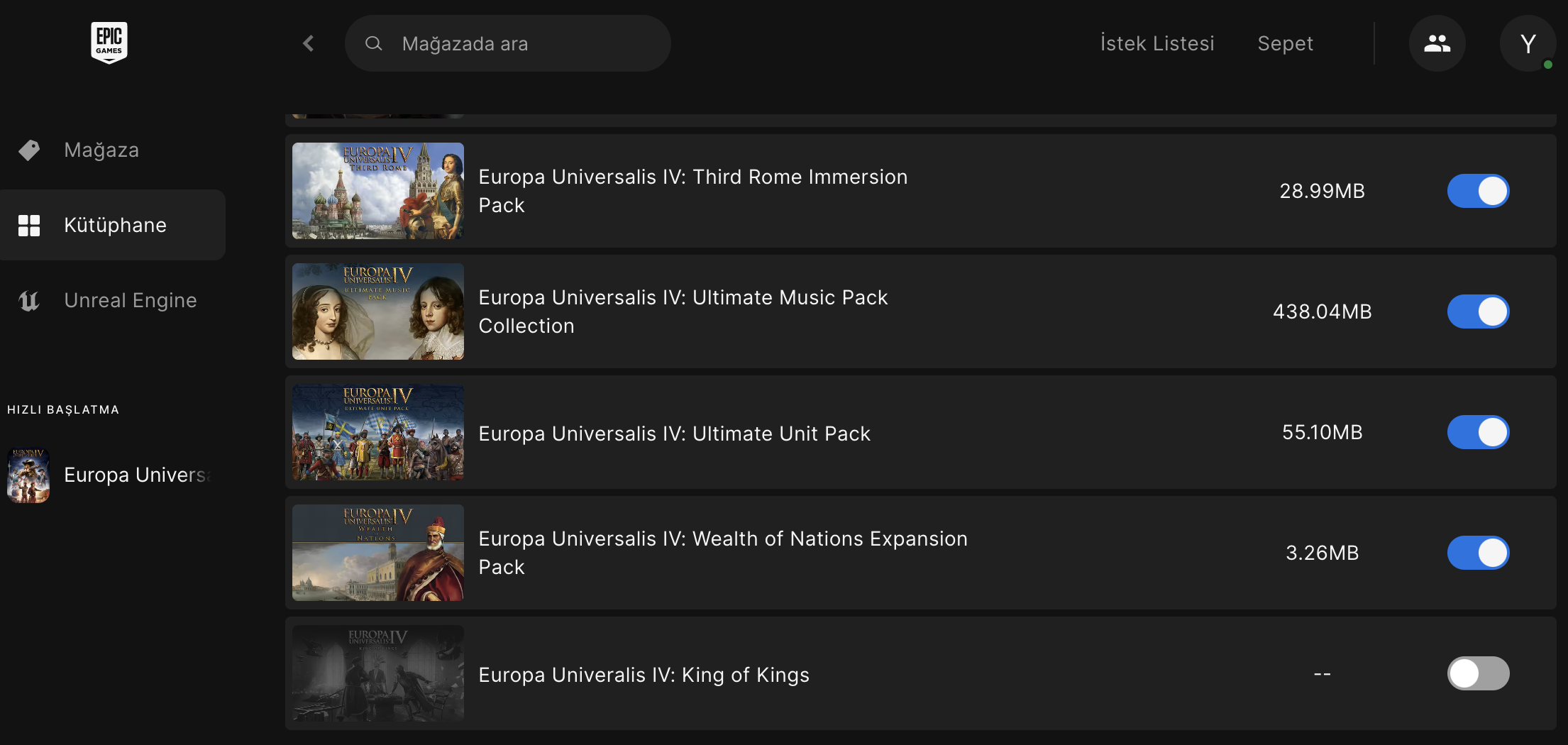Click the Epic Games logo

(x=109, y=43)
